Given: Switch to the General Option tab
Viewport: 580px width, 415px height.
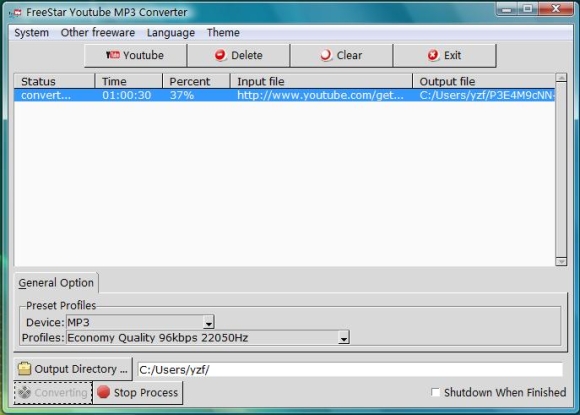Looking at the screenshot, I should 56,283.
